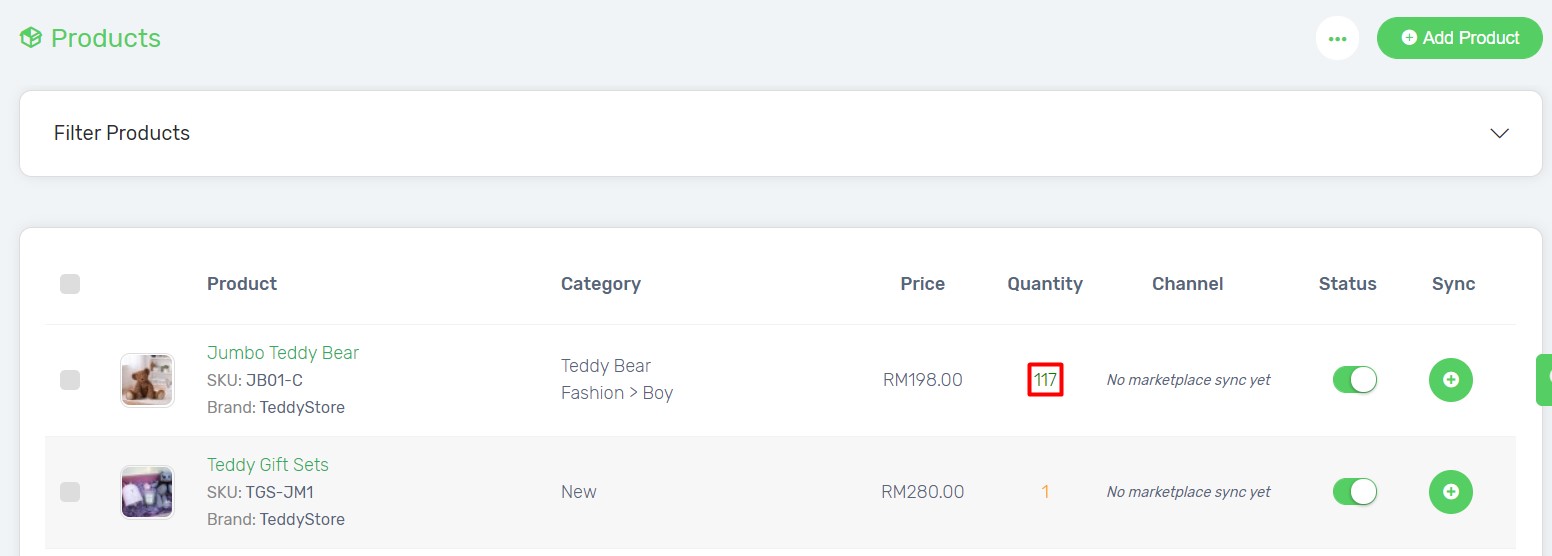Open the green side tab at right edge
Viewport: 1552px width, 556px height.
tap(1544, 379)
